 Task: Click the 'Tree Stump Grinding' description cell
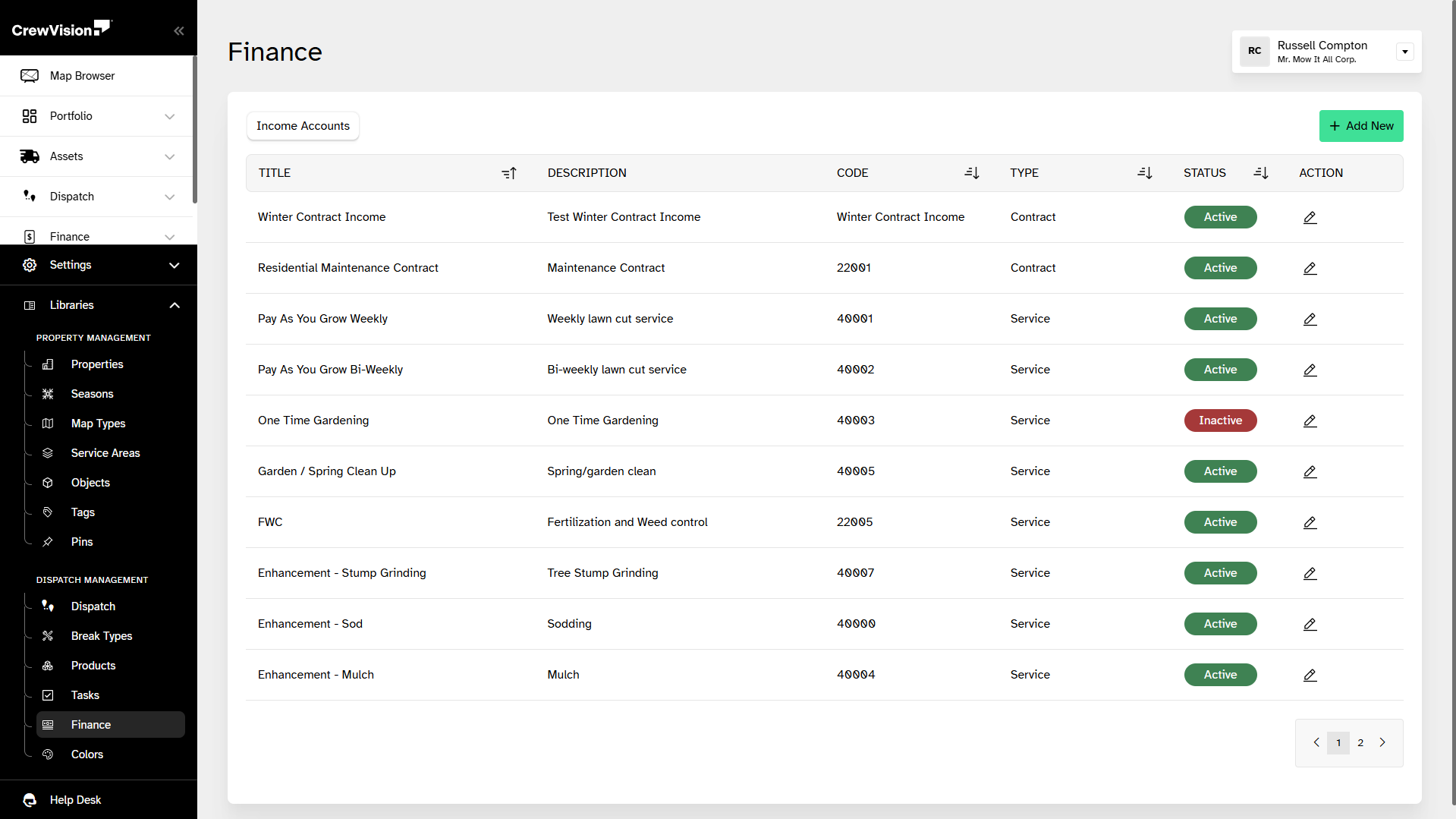pos(602,573)
